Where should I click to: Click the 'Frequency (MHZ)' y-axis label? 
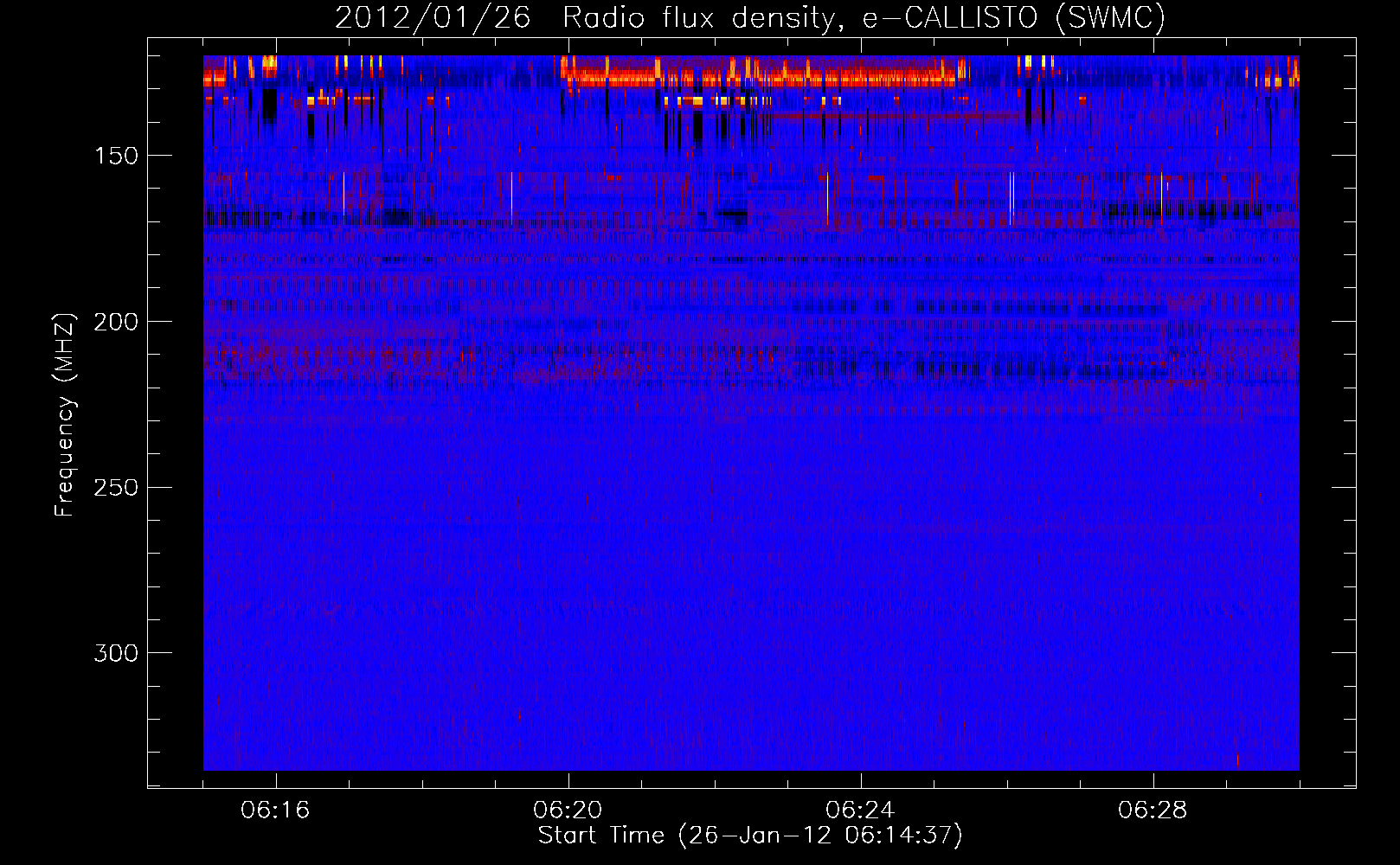click(66, 414)
